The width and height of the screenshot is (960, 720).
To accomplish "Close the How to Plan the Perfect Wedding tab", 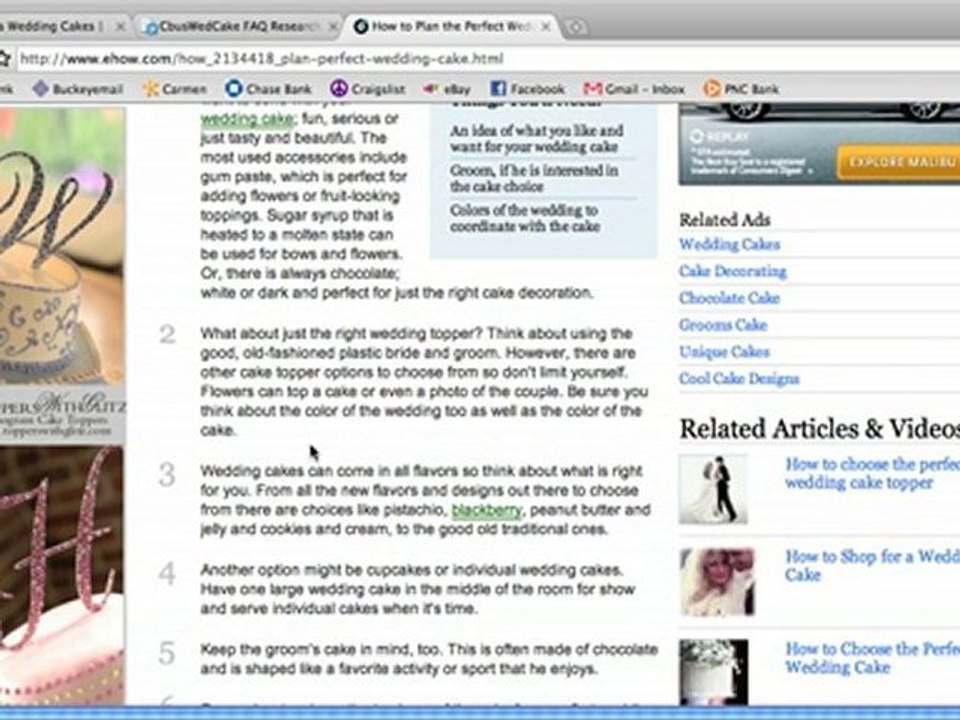I will (546, 26).
